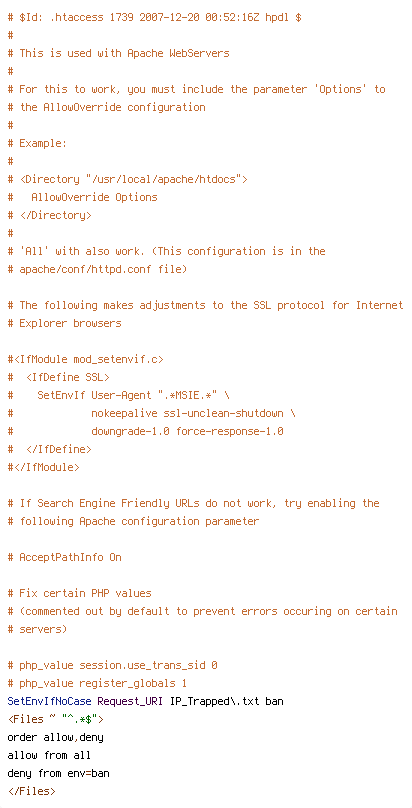The height and width of the screenshot is (808, 412).
Task: Click the $Id: .htaccess header comment line
Action: pos(154,18)
